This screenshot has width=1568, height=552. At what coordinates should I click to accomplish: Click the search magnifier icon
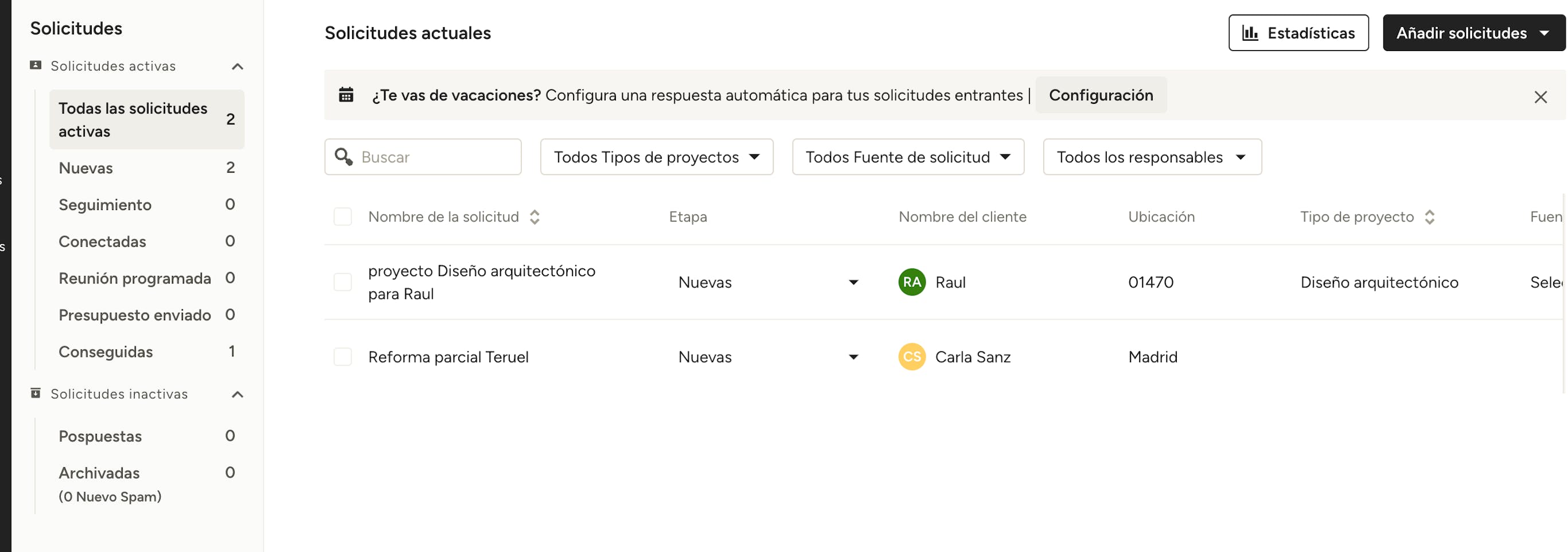tap(344, 157)
